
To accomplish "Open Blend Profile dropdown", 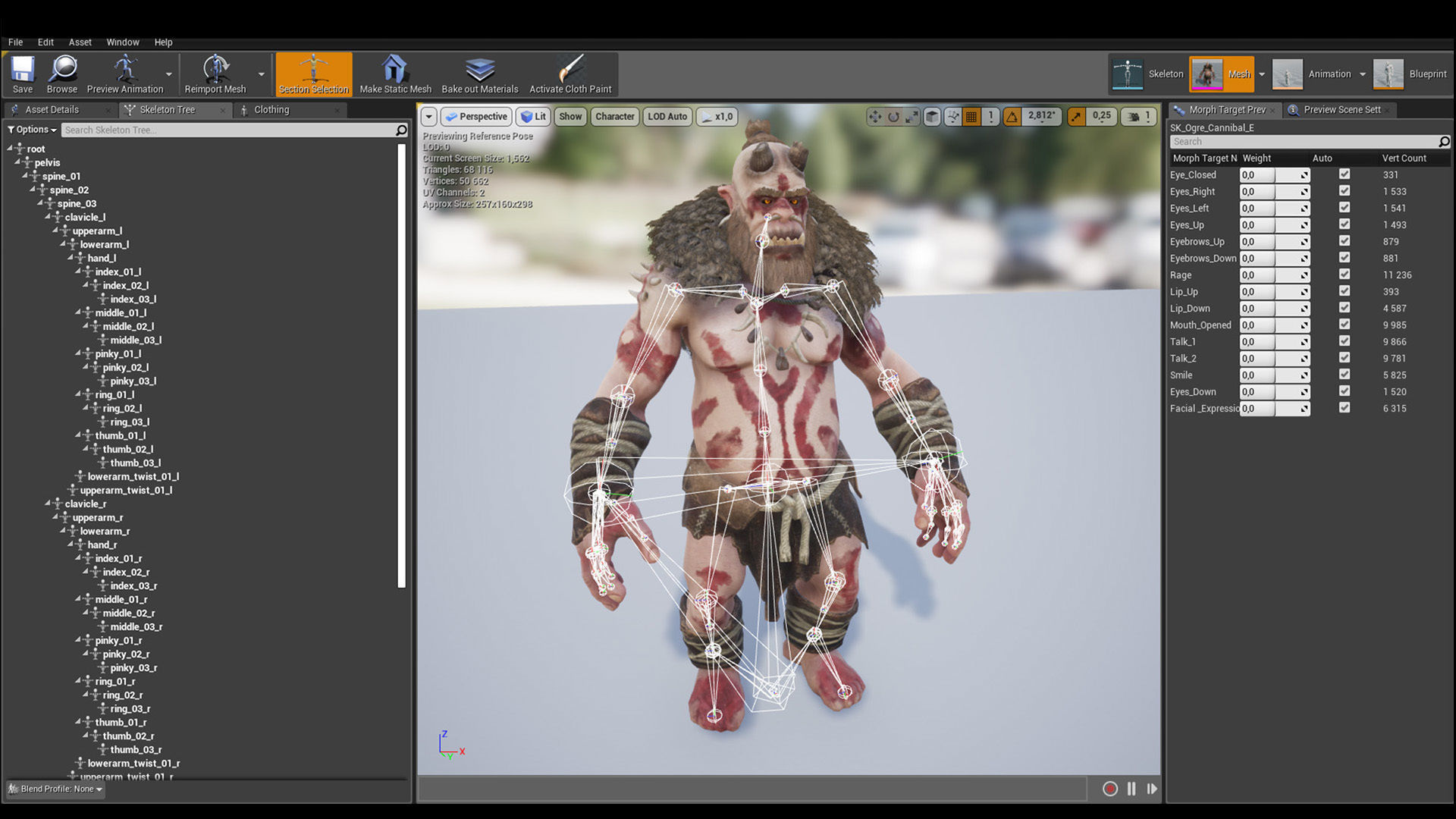I will 55,789.
